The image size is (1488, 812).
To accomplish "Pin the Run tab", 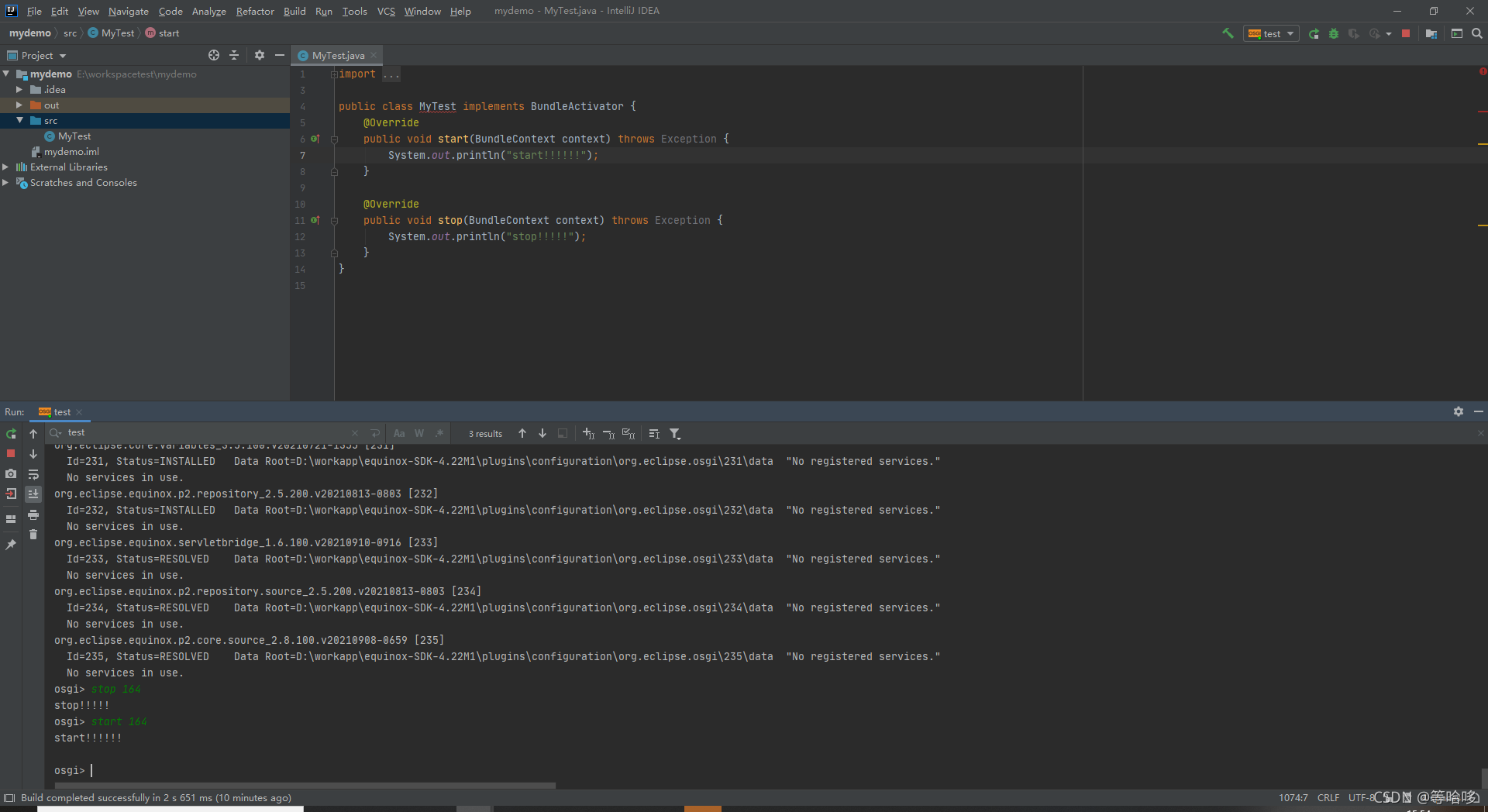I will pyautogui.click(x=11, y=545).
